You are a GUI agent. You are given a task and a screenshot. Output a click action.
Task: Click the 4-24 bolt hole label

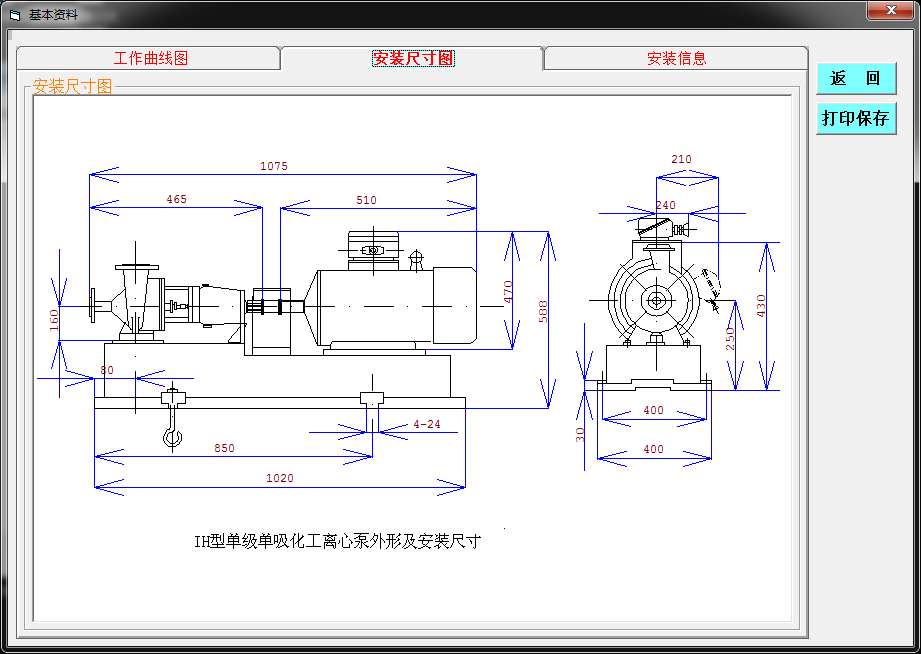427,424
